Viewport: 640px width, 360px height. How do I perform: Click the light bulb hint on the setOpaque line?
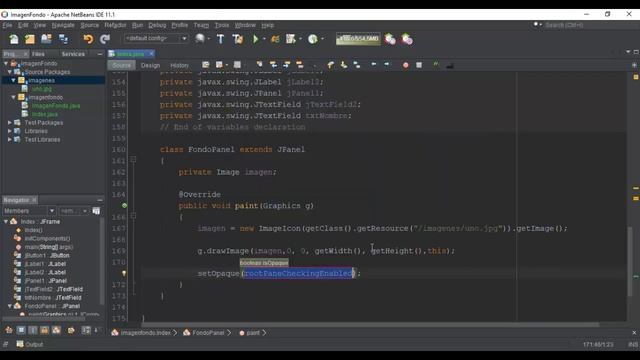click(124, 273)
